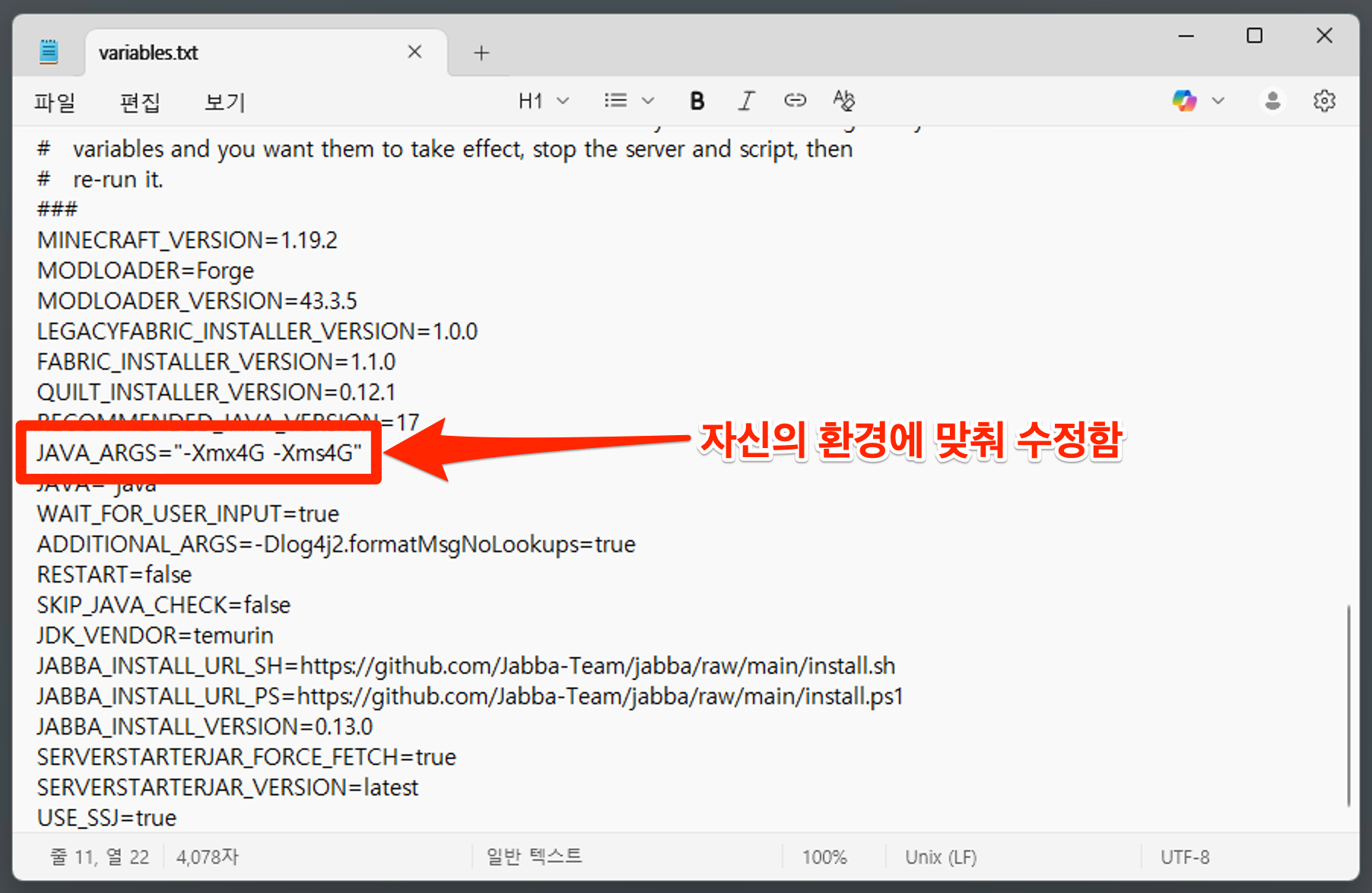Open the account profile icon
Image resolution: width=1372 pixels, height=893 pixels.
[x=1272, y=100]
